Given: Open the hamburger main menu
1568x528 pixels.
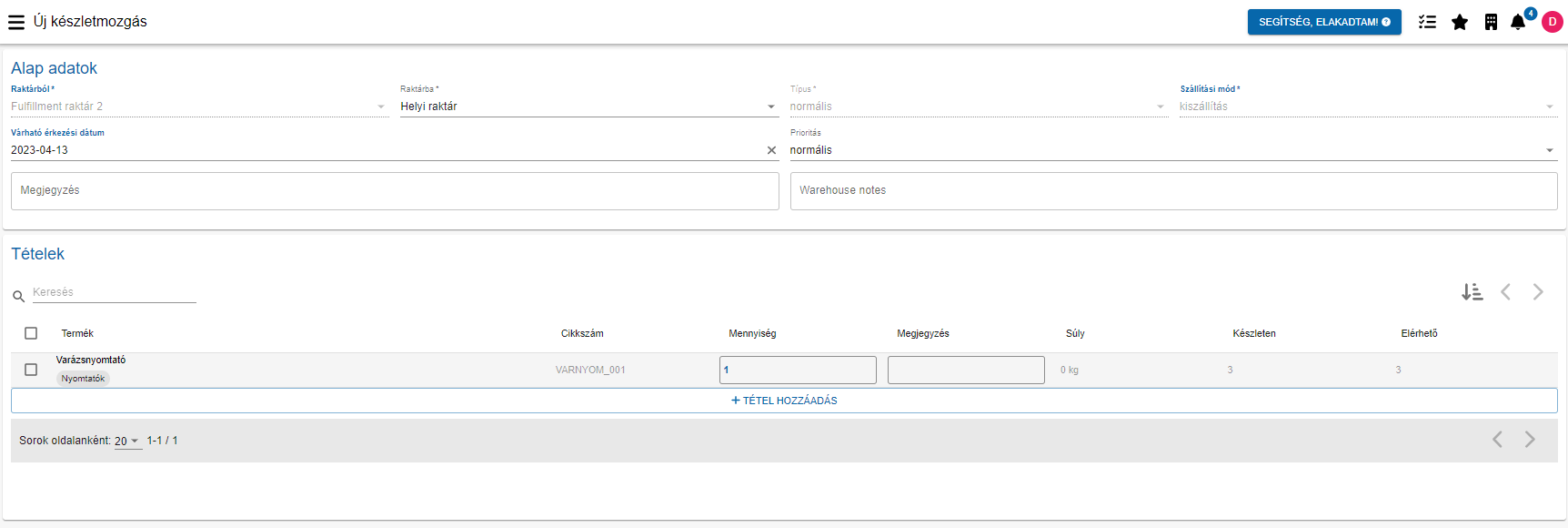Looking at the screenshot, I should click(x=16, y=22).
